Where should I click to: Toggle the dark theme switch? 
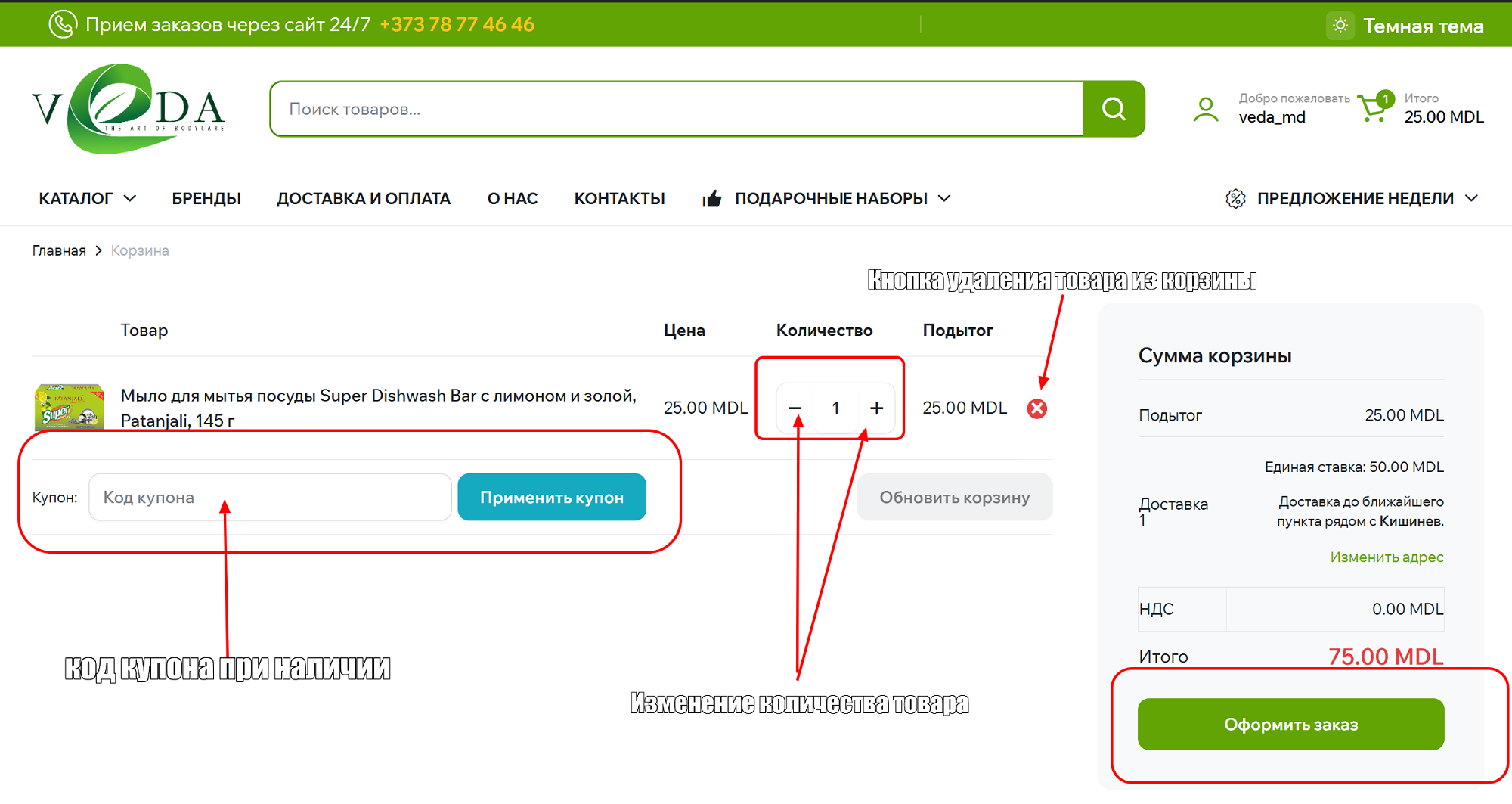pos(1340,26)
